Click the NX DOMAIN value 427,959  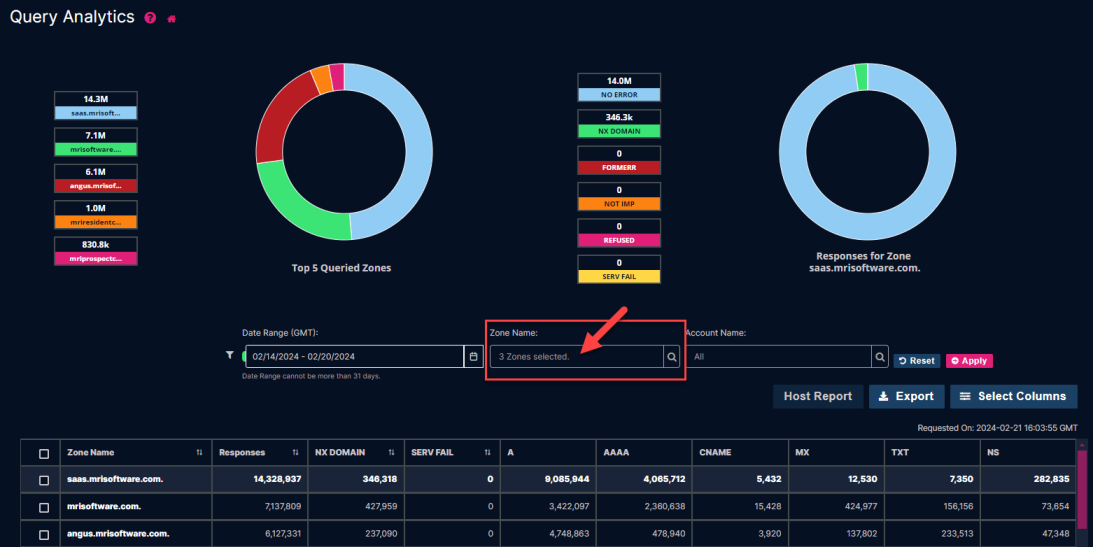pyautogui.click(x=381, y=506)
